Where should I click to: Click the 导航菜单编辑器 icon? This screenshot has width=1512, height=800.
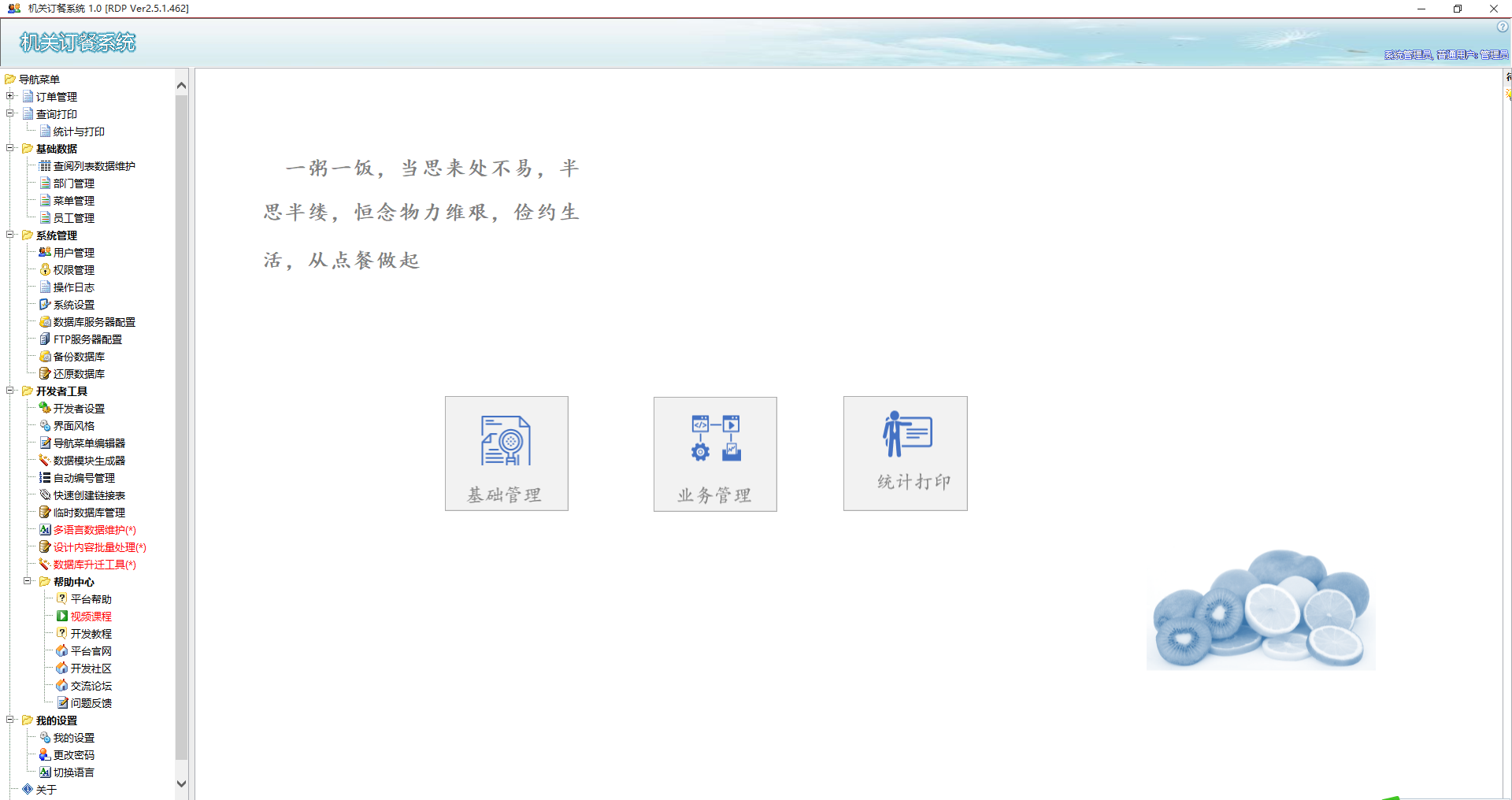tap(45, 443)
